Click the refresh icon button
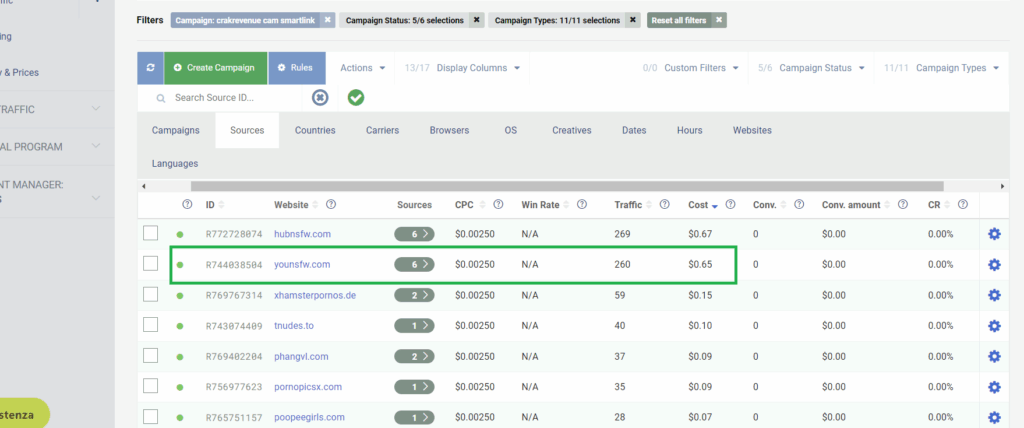This screenshot has height=428, width=1024. pyautogui.click(x=150, y=68)
